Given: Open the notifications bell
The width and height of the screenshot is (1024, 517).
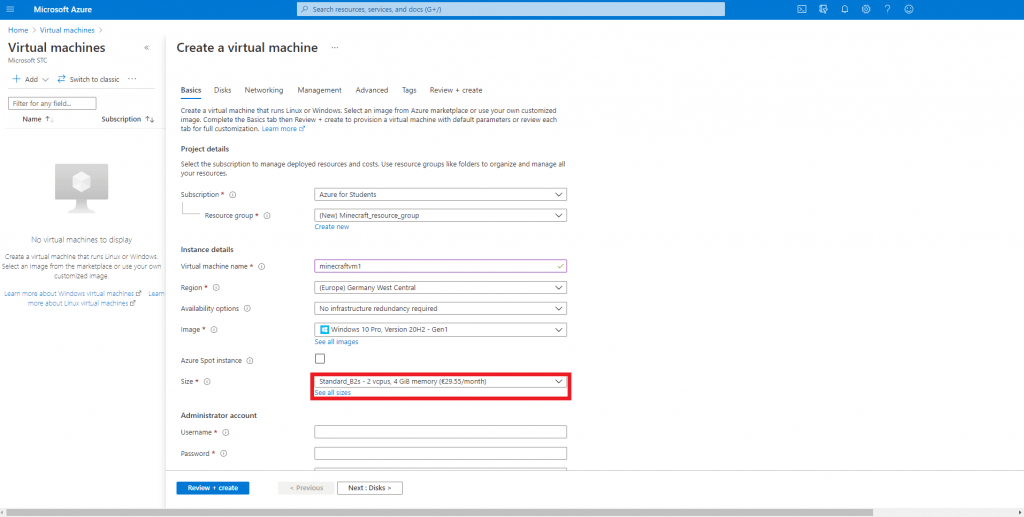Looking at the screenshot, I should pyautogui.click(x=845, y=9).
